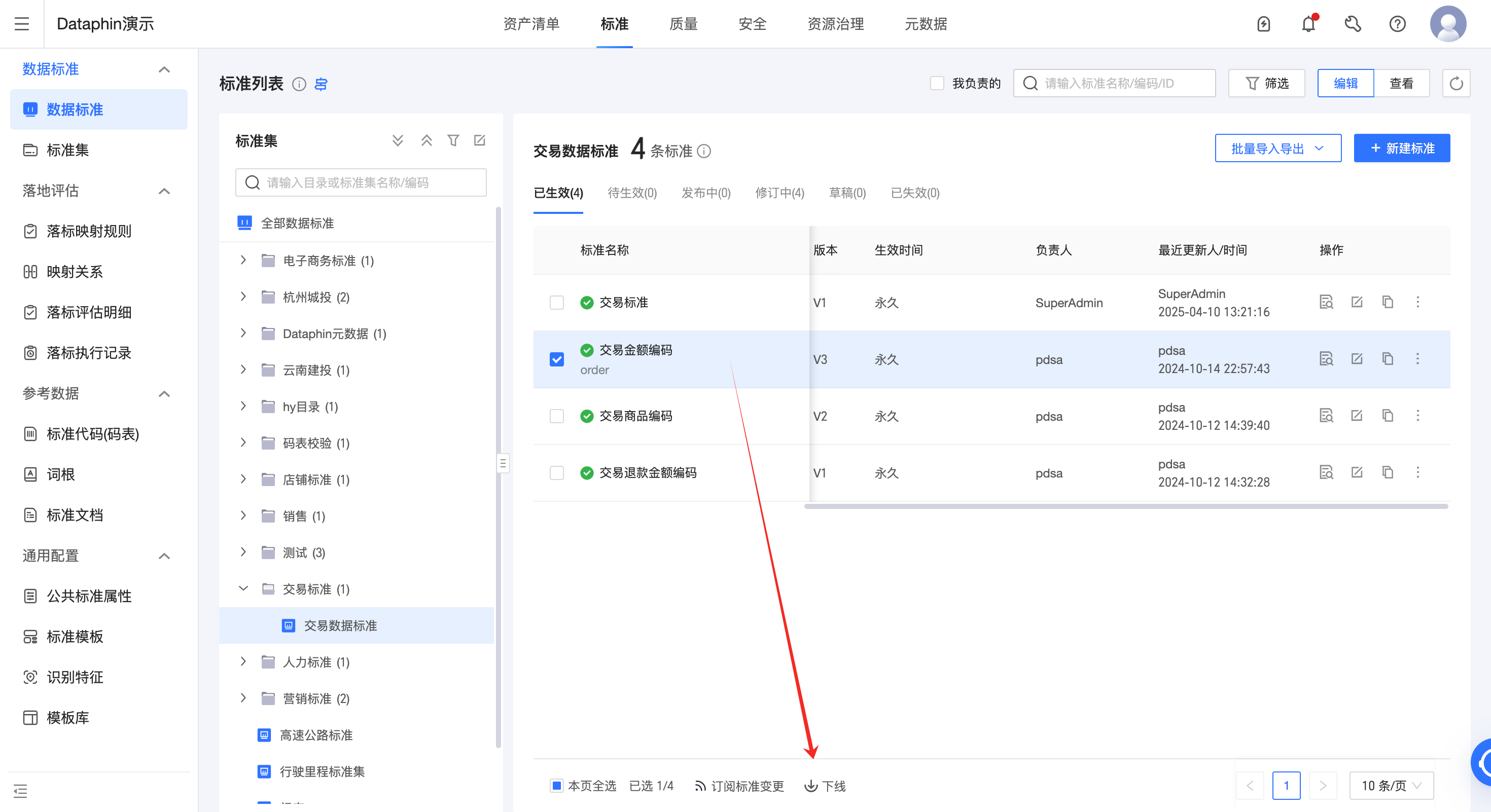1491x812 pixels.
Task: Click the help question mark icon
Action: click(1397, 24)
